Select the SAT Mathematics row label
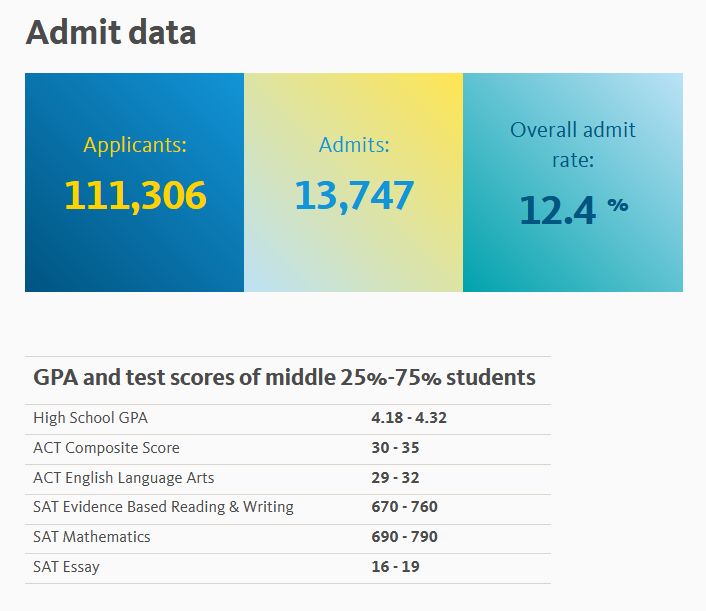 coord(92,537)
